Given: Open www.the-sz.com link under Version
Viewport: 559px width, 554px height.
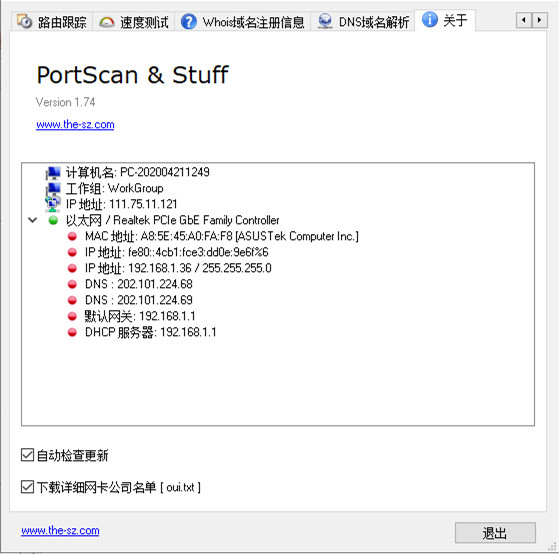Looking at the screenshot, I should 75,124.
